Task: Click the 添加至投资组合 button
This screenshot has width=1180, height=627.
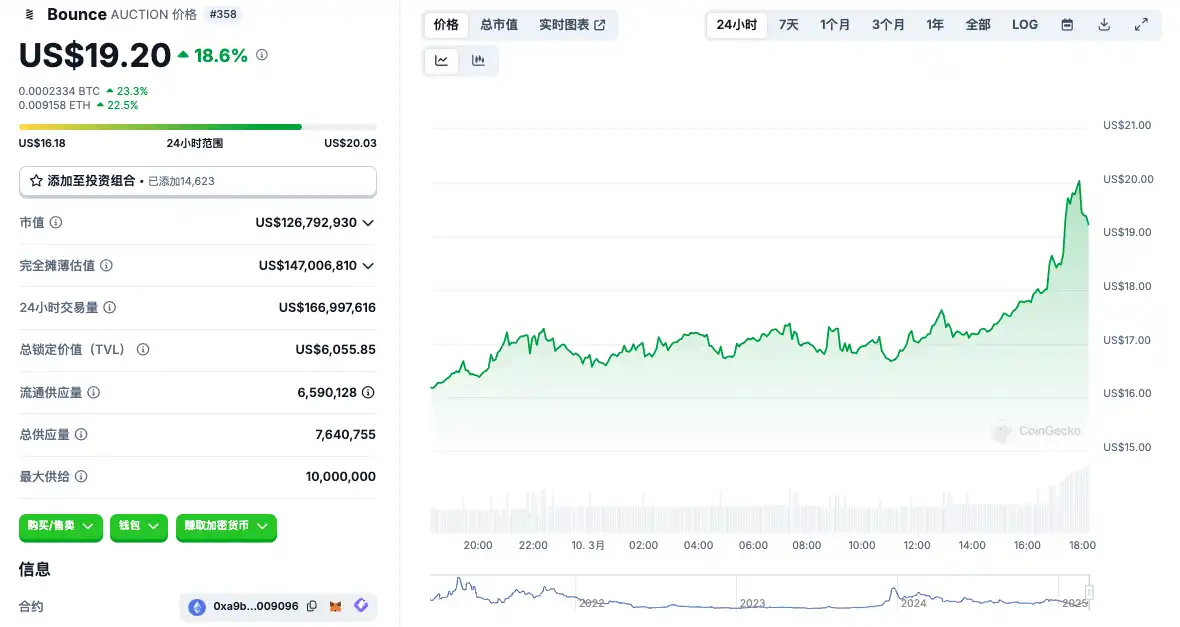Action: coord(198,181)
